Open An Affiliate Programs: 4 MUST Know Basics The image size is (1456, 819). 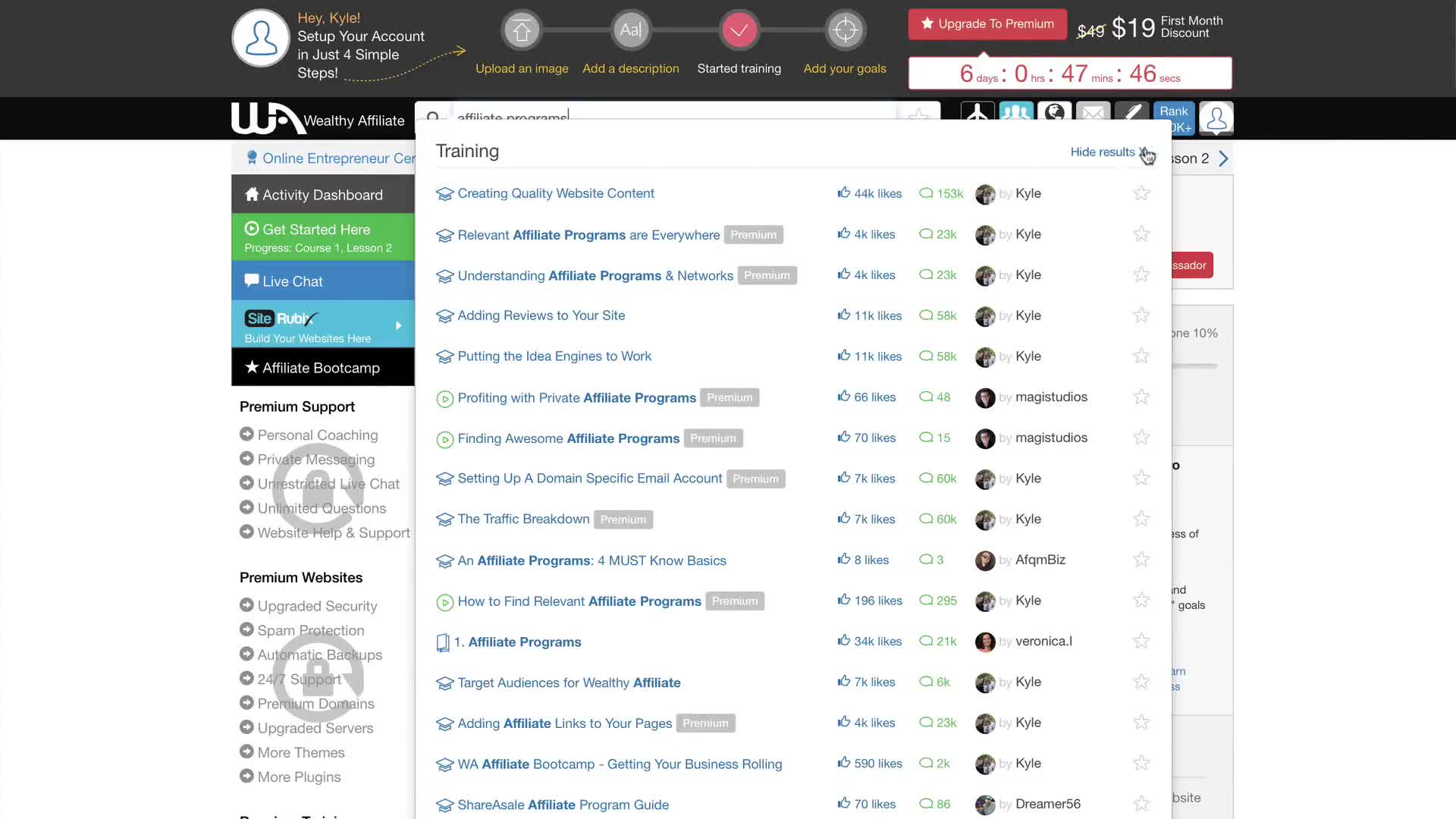(591, 560)
